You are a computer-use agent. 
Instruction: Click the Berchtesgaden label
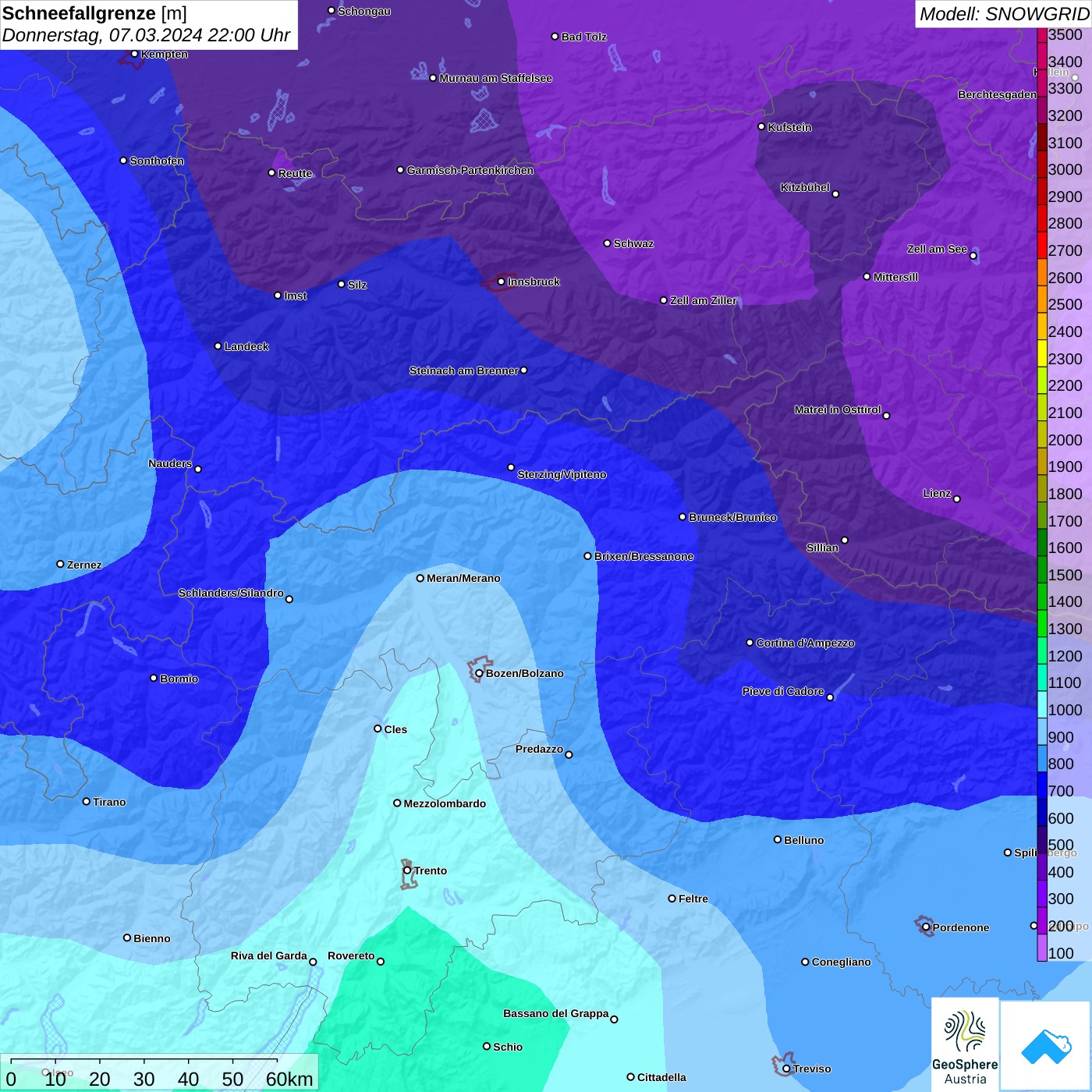click(x=997, y=94)
